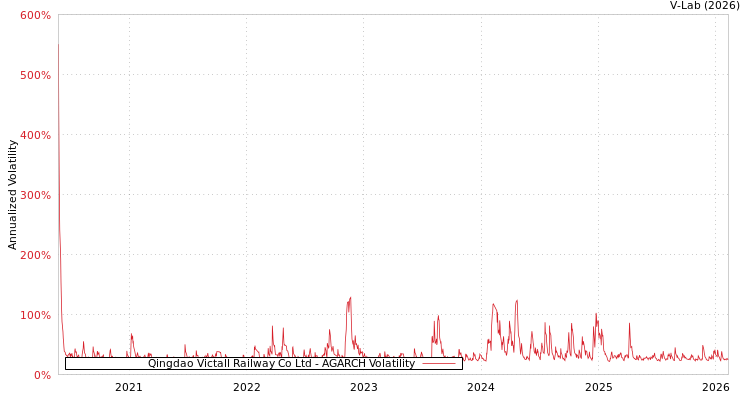The width and height of the screenshot is (750, 400).
Task: Click the red line sample in legend
Action: point(439,364)
